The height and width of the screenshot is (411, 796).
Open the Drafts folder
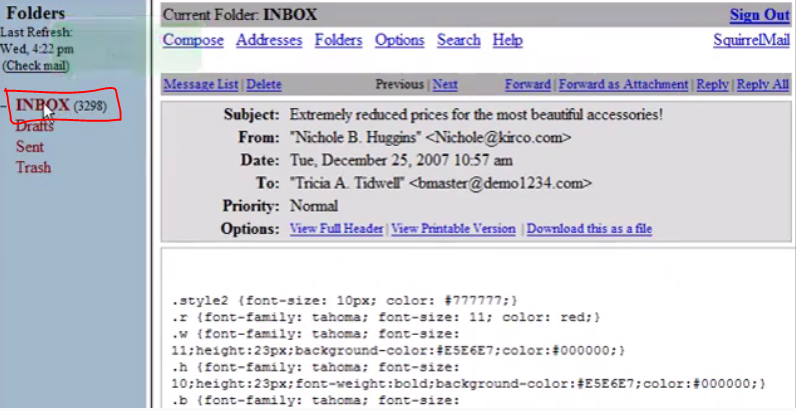(35, 126)
